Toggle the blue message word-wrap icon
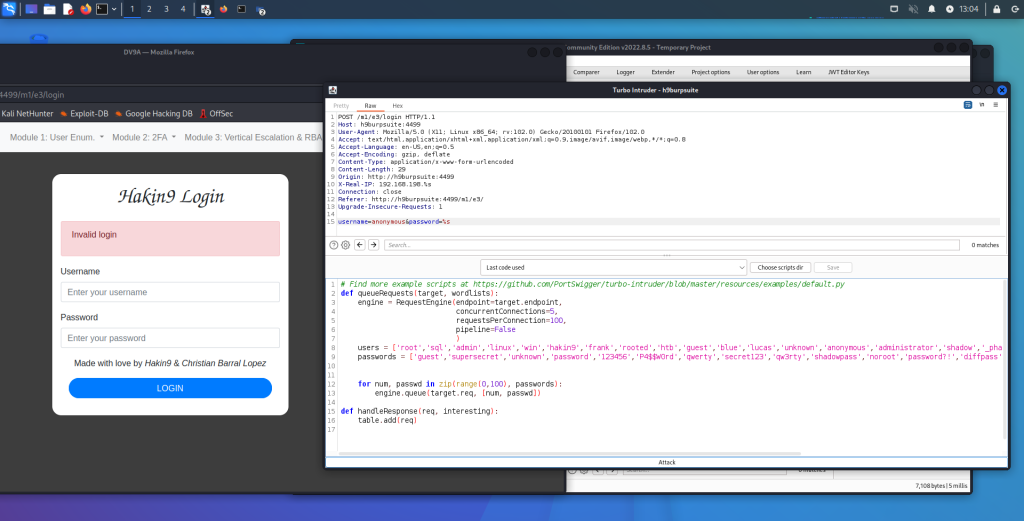 968,104
